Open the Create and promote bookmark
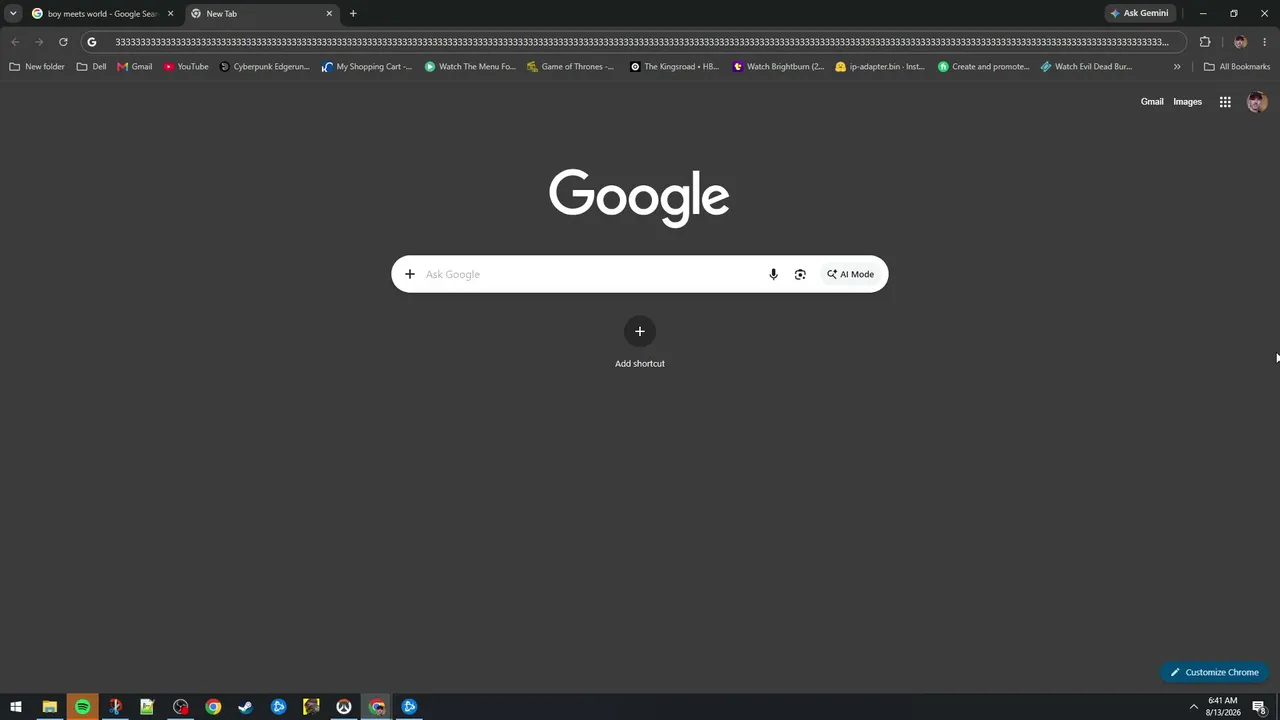 pos(984,67)
